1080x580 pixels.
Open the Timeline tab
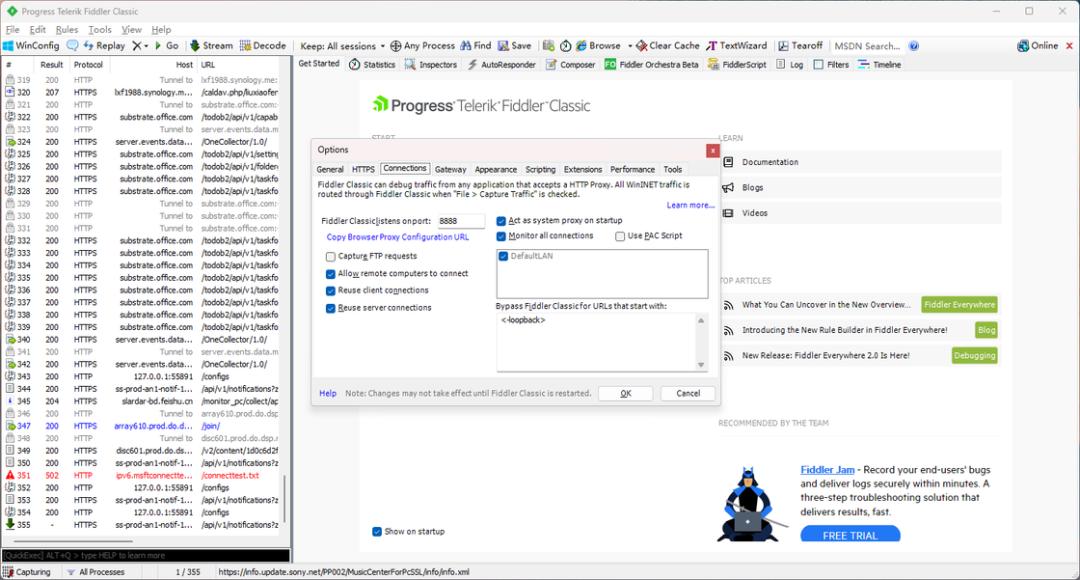[x=880, y=64]
